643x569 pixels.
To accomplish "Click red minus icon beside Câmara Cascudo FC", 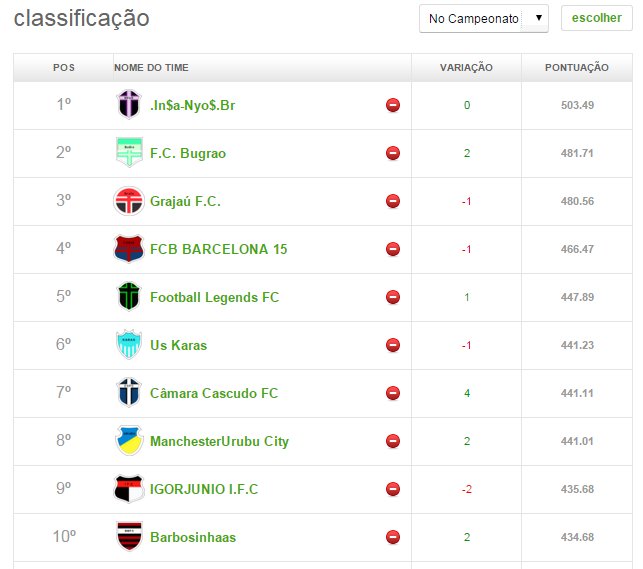I will [393, 393].
